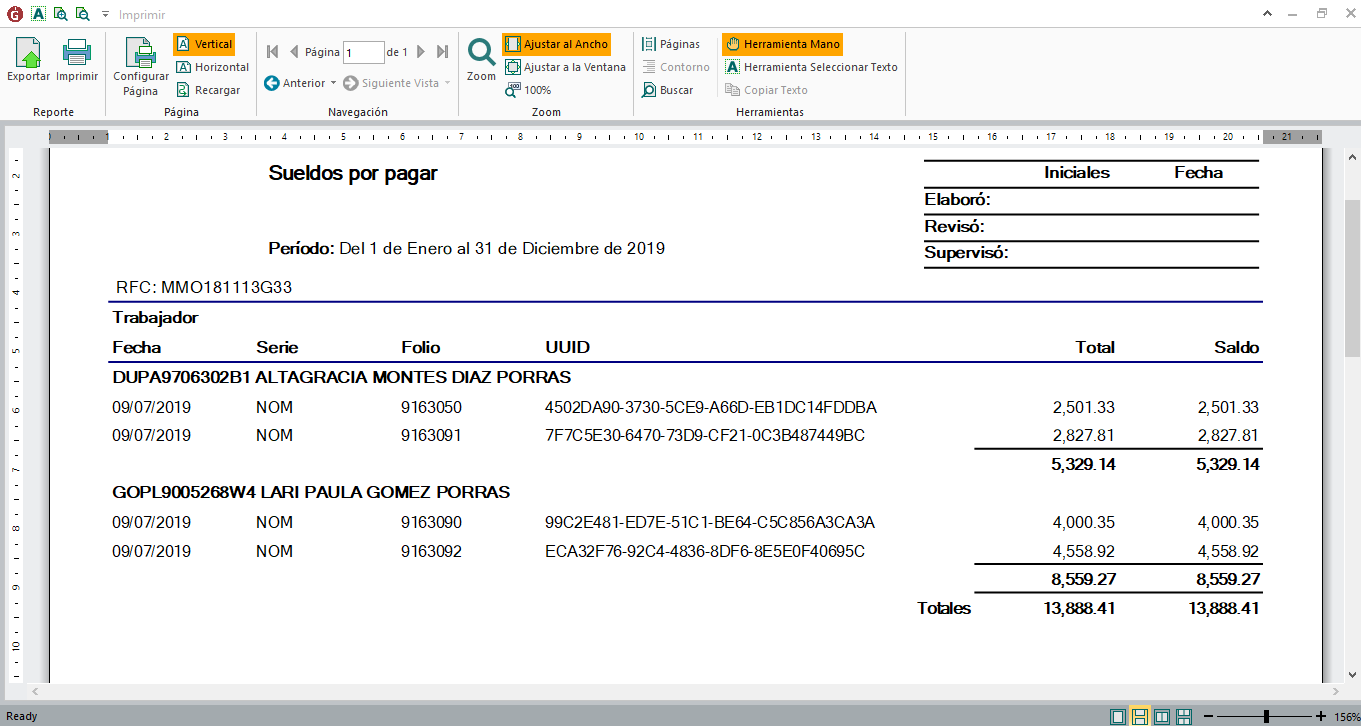Screen dimensions: 1361x726
Task: Reload report with Recargar
Action: tap(208, 90)
